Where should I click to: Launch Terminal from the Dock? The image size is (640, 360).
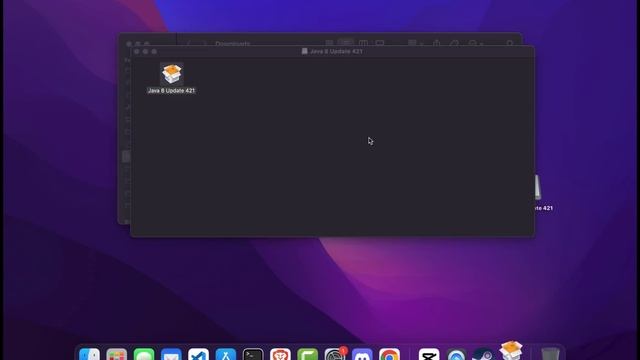coord(253,353)
